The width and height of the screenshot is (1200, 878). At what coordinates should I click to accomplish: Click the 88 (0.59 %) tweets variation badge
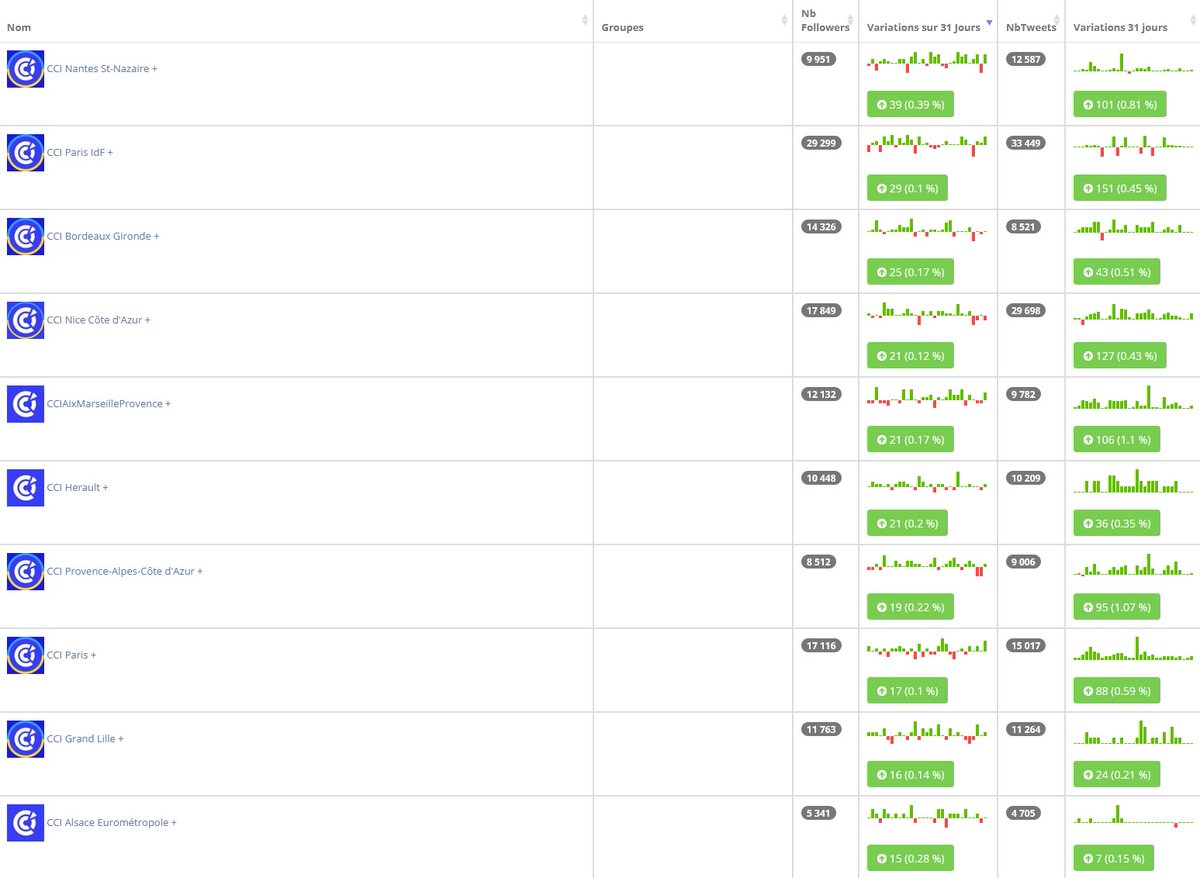point(1116,691)
